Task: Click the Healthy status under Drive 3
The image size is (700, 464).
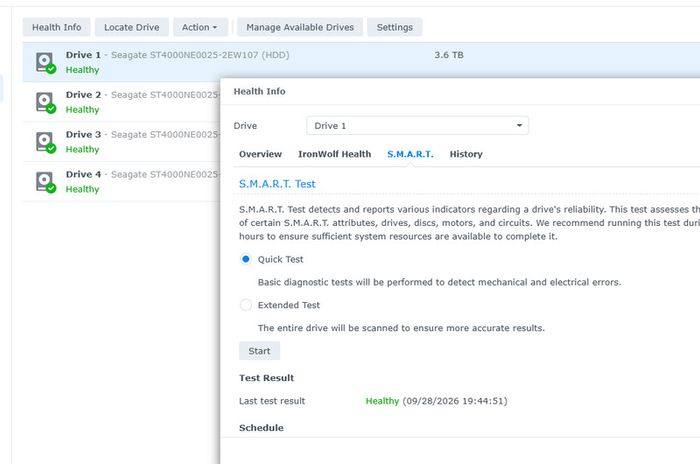Action: pyautogui.click(x=83, y=150)
